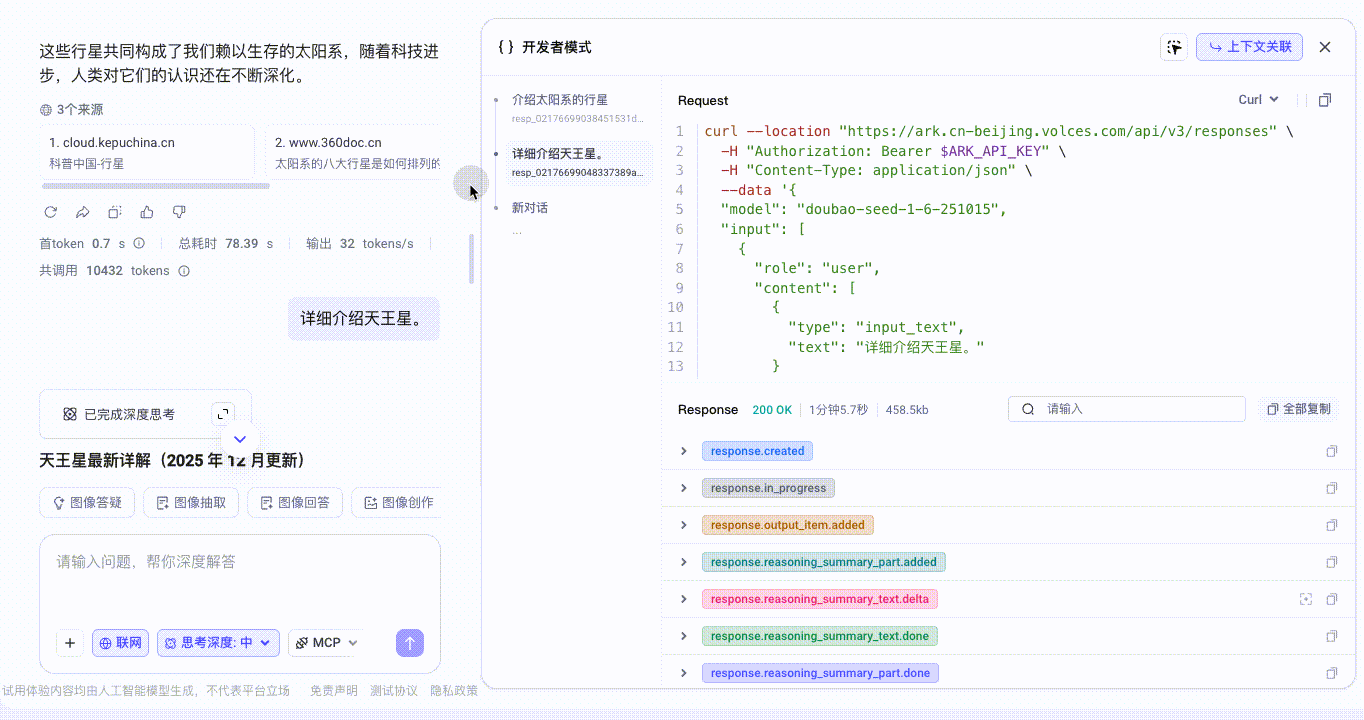Expand the response.output_item.added row

[684, 525]
